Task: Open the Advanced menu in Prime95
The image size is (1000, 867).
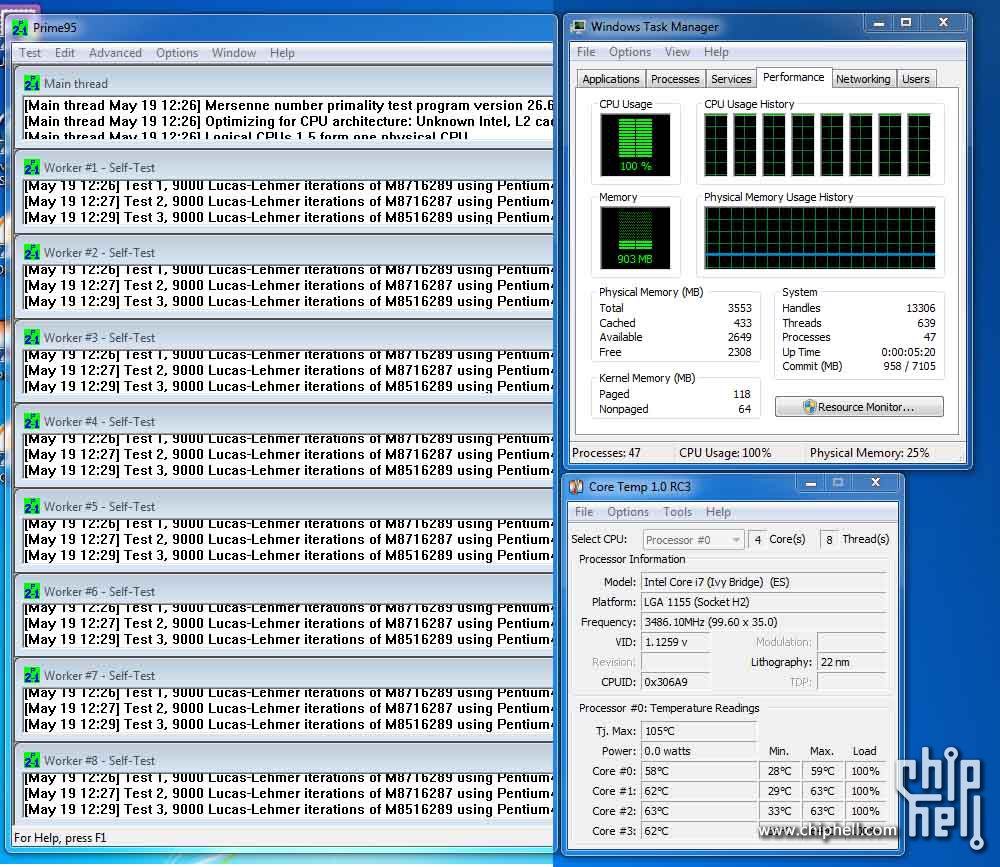Action: (x=115, y=53)
